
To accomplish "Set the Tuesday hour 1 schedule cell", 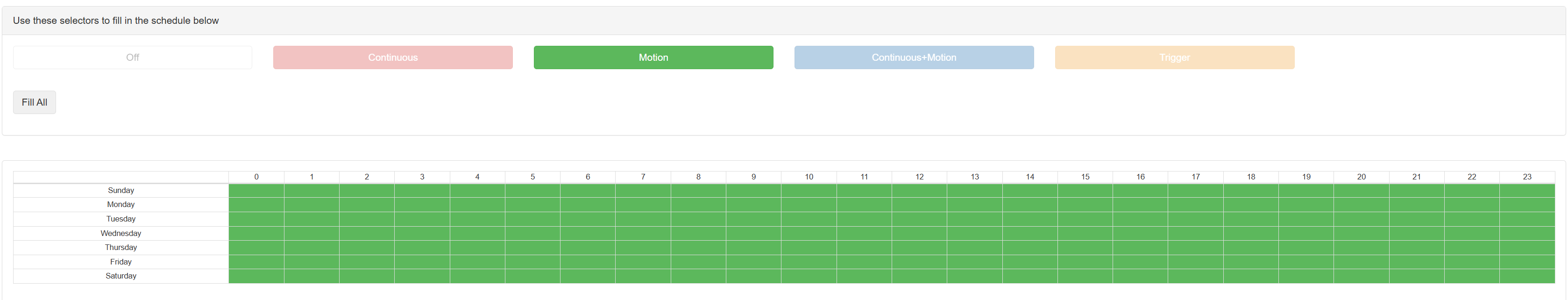I will coord(312,219).
